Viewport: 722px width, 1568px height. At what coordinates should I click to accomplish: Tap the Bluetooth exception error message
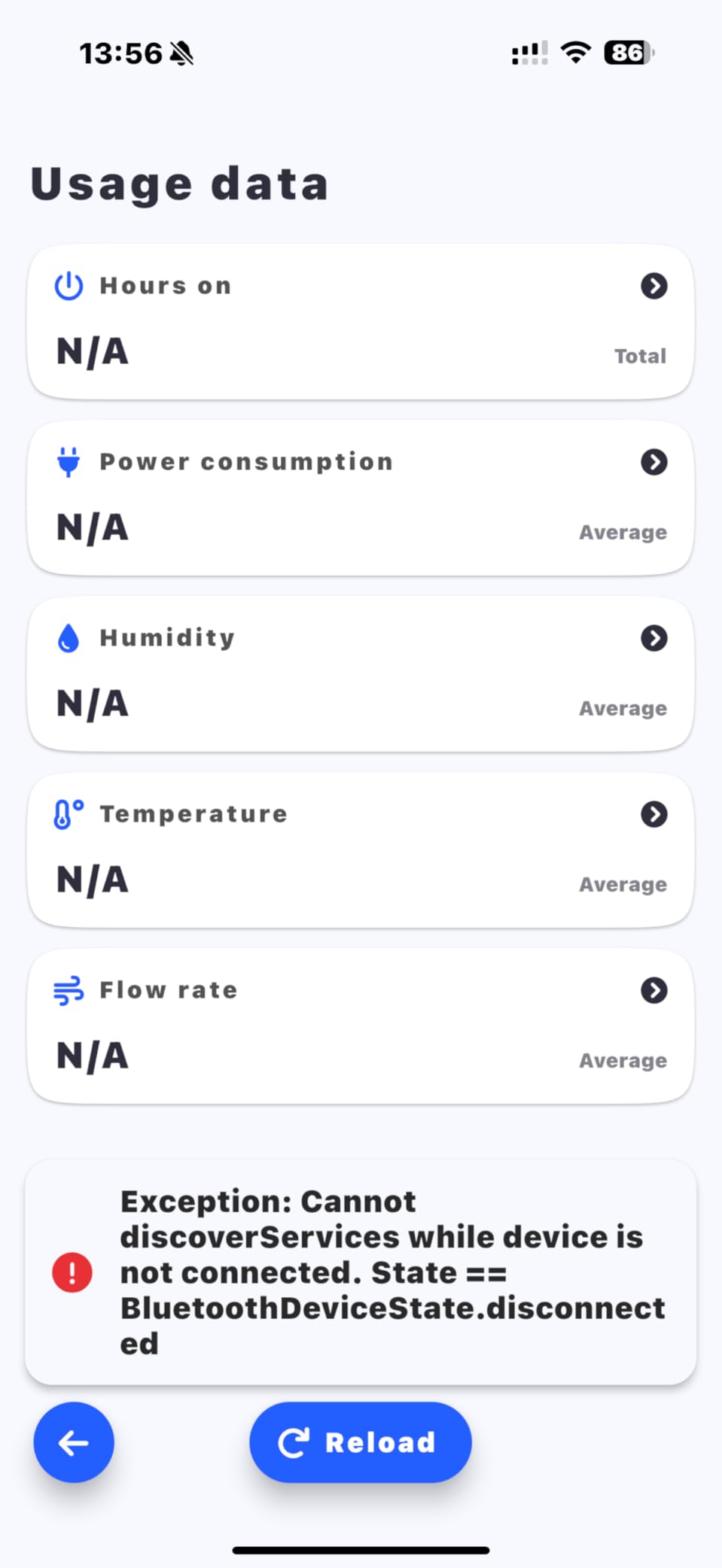[x=392, y=1272]
